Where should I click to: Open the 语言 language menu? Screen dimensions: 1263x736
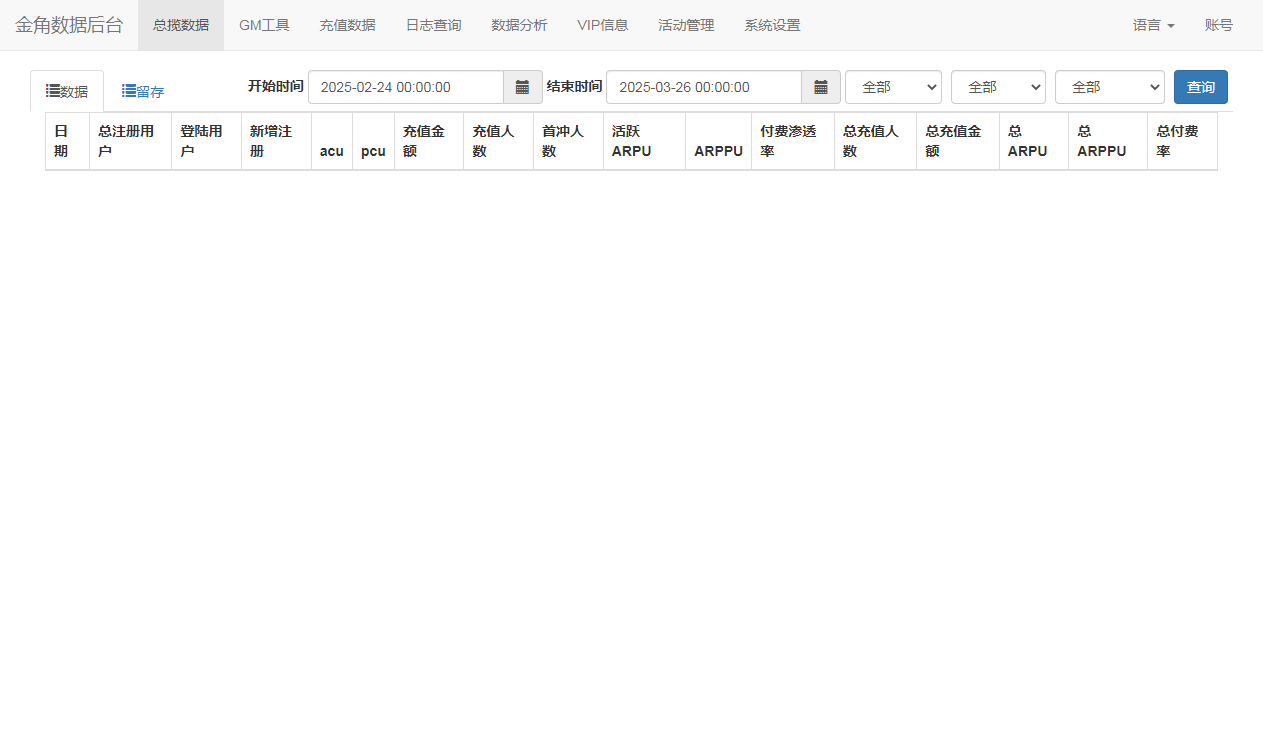tap(1154, 25)
